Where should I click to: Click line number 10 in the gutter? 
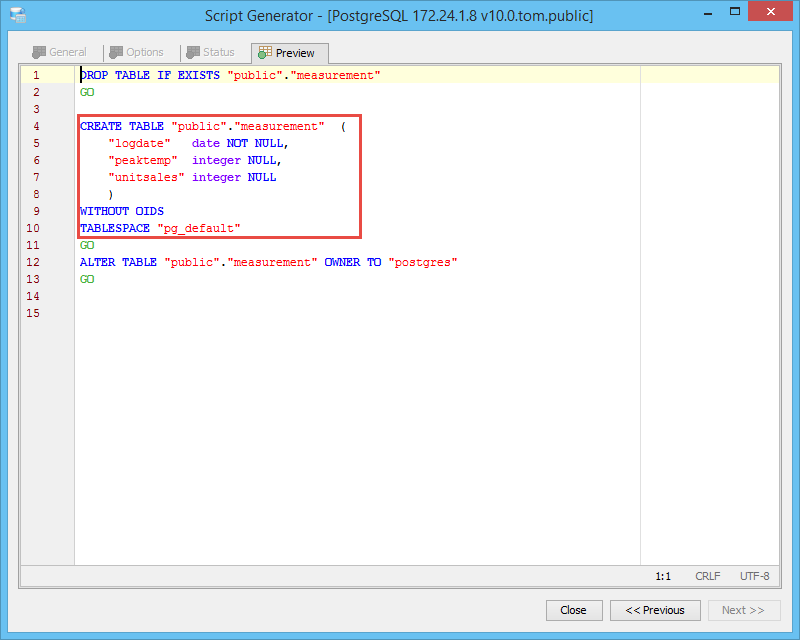(x=33, y=228)
